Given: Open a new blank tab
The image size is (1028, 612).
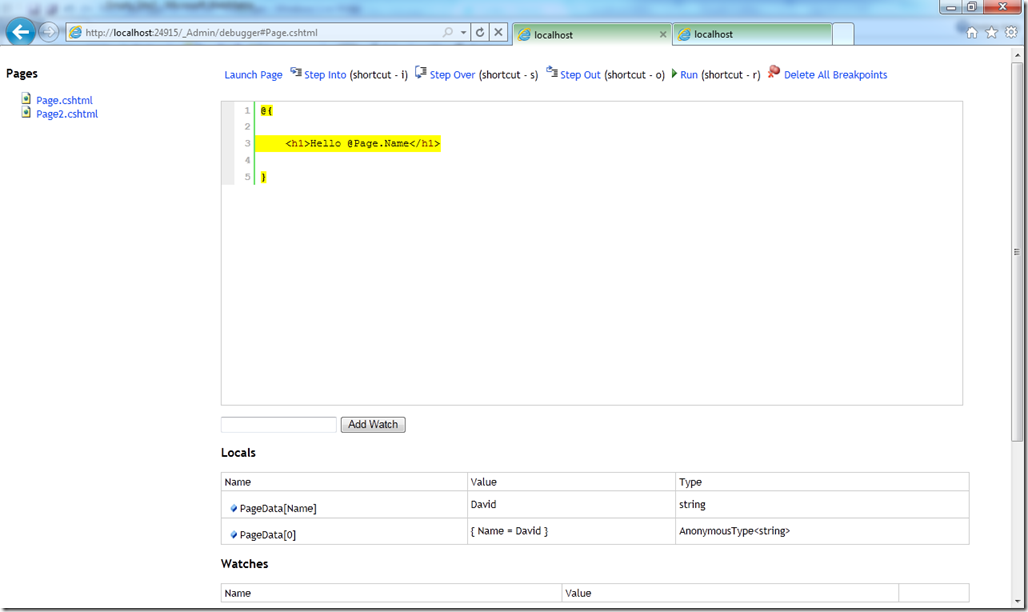Looking at the screenshot, I should pyautogui.click(x=843, y=34).
